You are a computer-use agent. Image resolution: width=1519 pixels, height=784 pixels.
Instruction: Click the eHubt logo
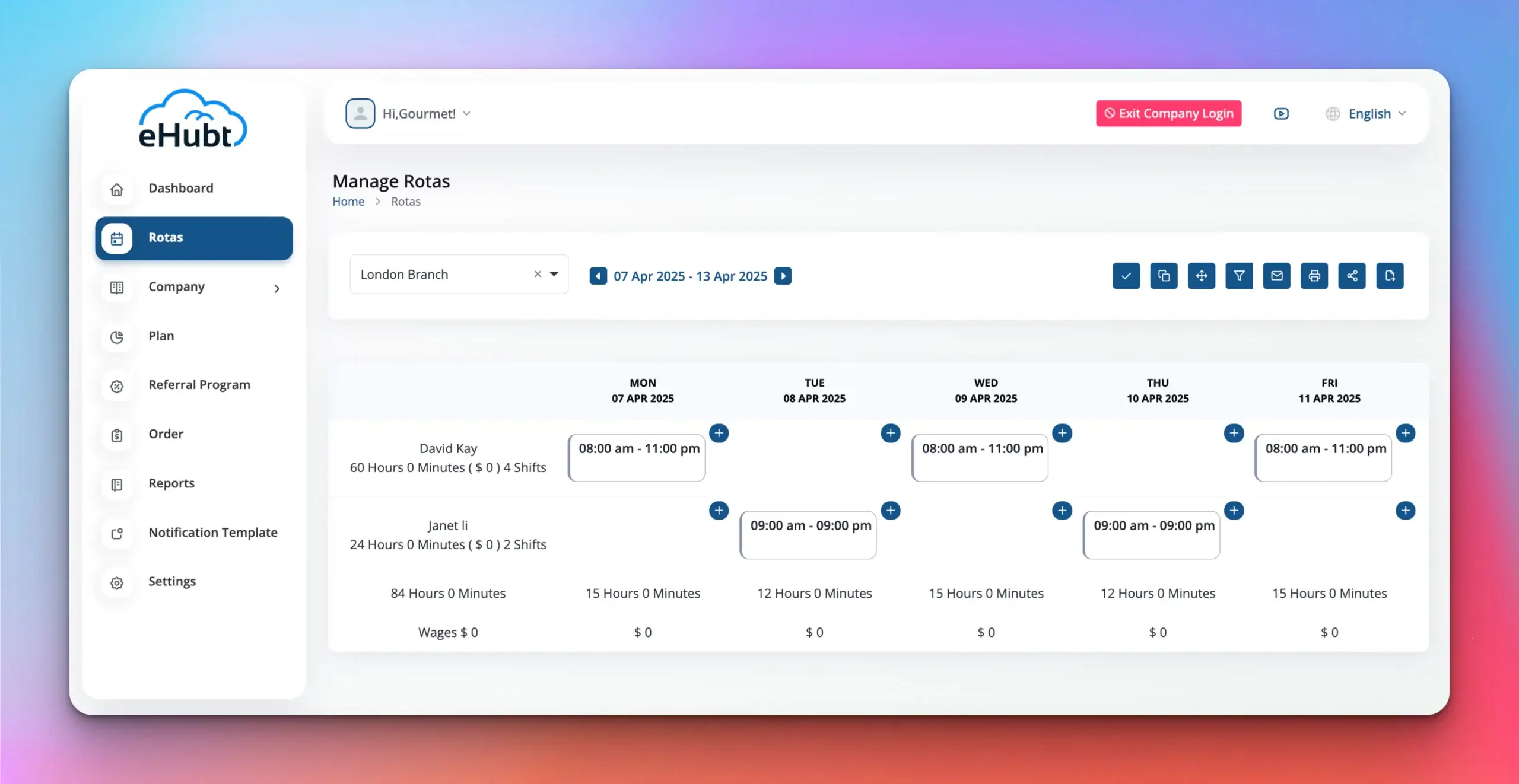click(x=192, y=119)
